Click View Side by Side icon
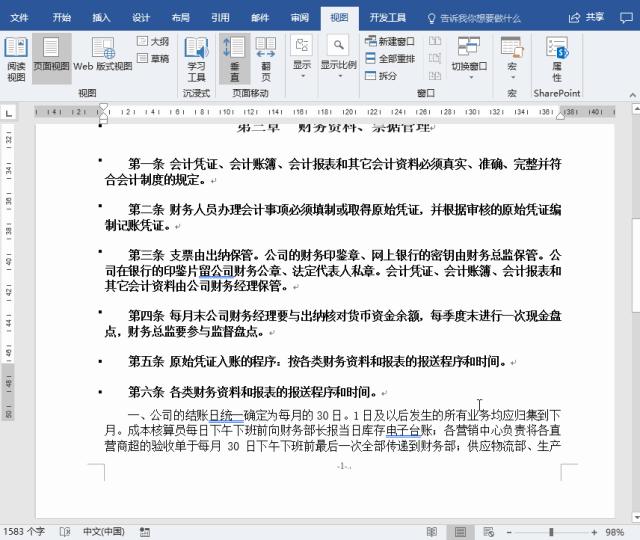Viewport: 640px width, 540px height. [x=435, y=41]
